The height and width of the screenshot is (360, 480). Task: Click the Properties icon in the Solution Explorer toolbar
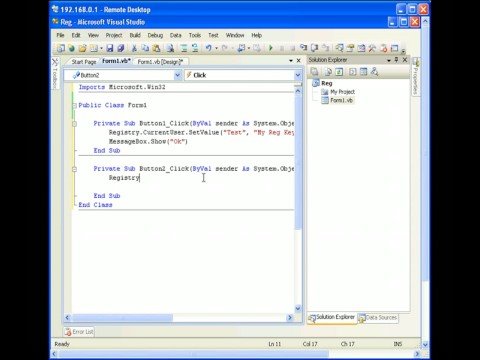(x=314, y=72)
